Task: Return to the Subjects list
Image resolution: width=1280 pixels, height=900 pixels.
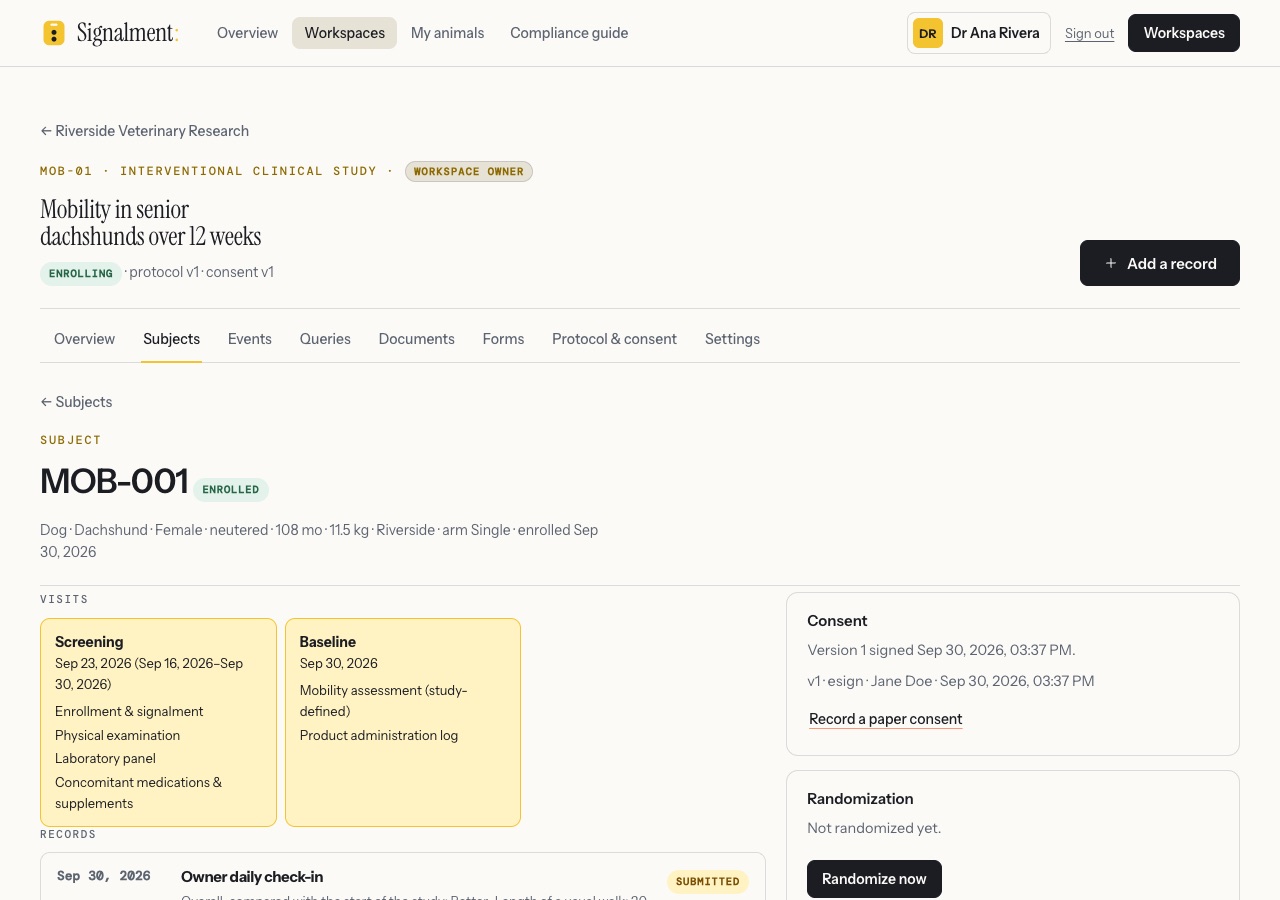Action: [x=76, y=402]
